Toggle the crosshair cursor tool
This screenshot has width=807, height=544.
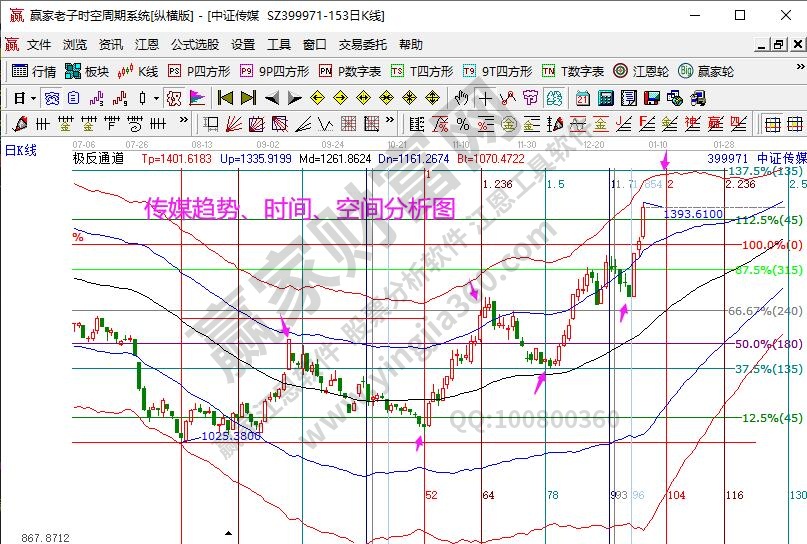coord(486,98)
